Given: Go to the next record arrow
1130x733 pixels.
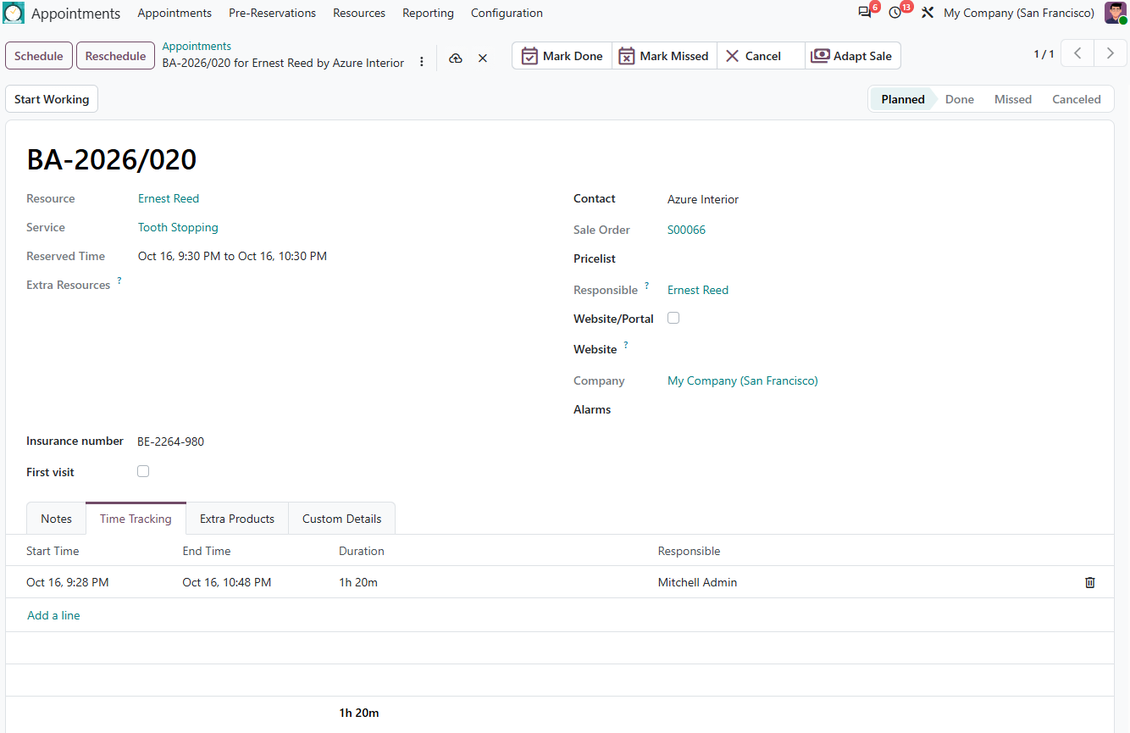Looking at the screenshot, I should pos(1110,53).
